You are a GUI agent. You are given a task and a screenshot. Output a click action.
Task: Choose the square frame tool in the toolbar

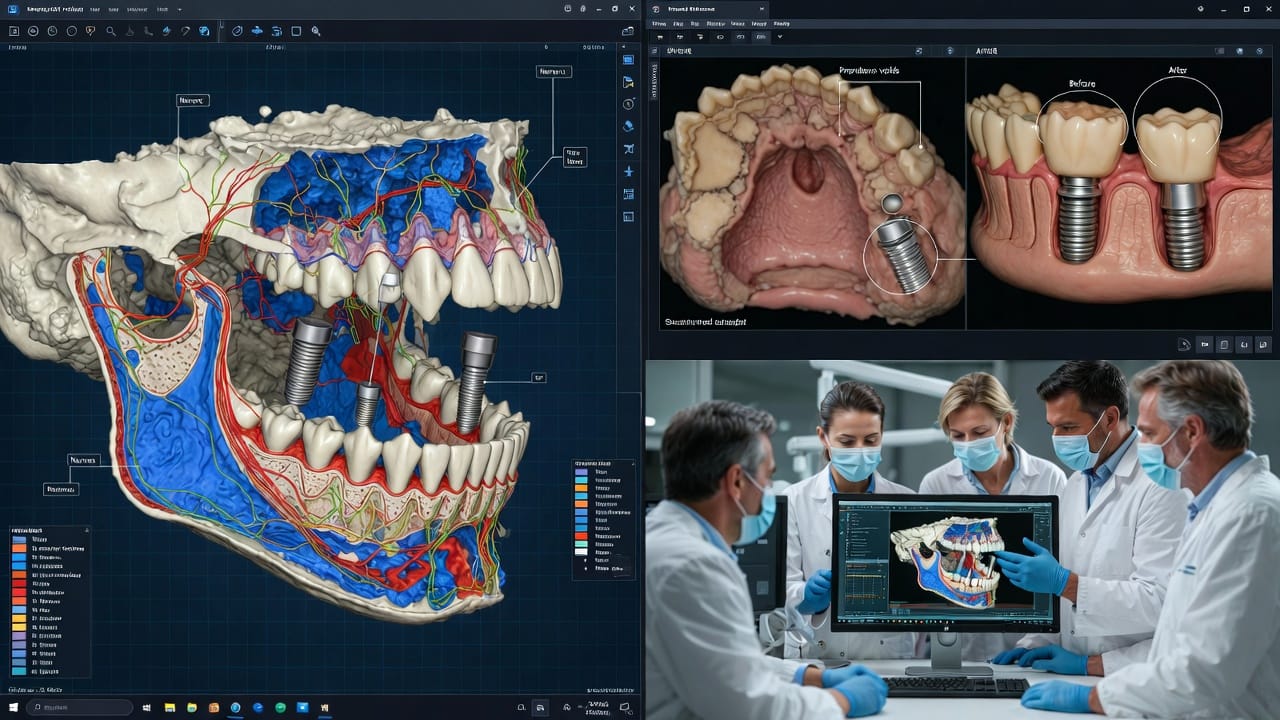point(296,31)
